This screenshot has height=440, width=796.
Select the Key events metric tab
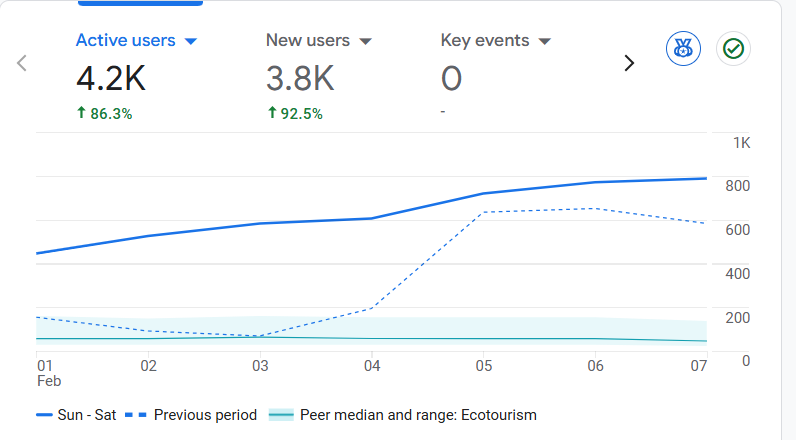485,41
